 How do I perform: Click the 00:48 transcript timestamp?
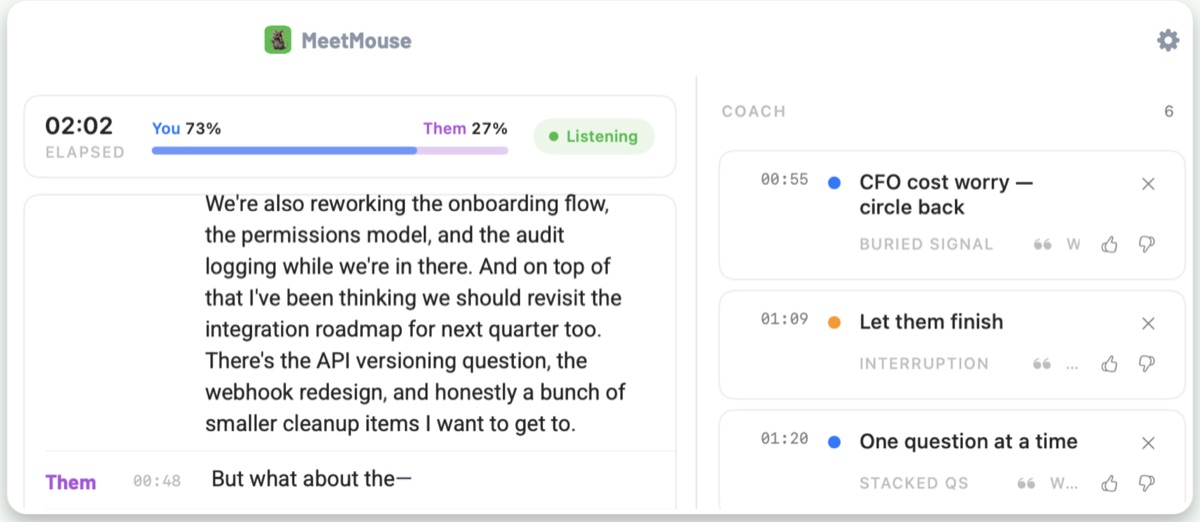point(157,481)
